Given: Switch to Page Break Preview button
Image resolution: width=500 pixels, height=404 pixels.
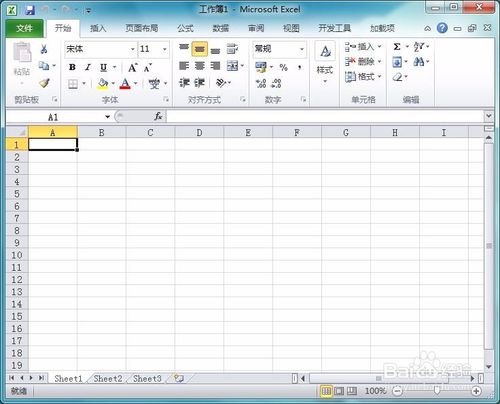Looking at the screenshot, I should 352,391.
